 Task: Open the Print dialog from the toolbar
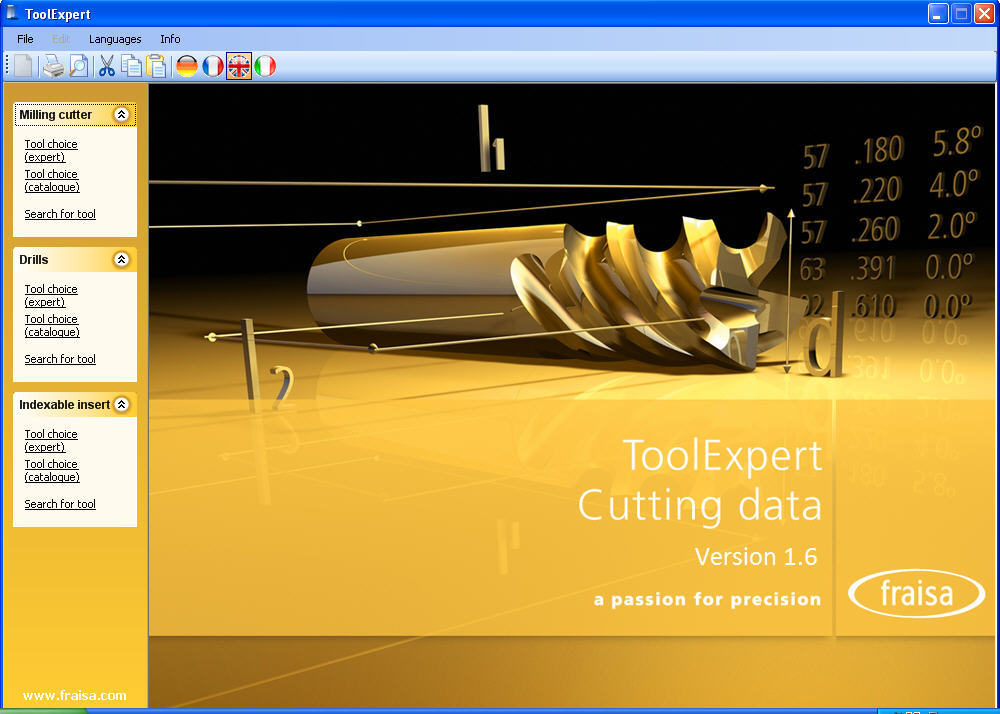52,65
